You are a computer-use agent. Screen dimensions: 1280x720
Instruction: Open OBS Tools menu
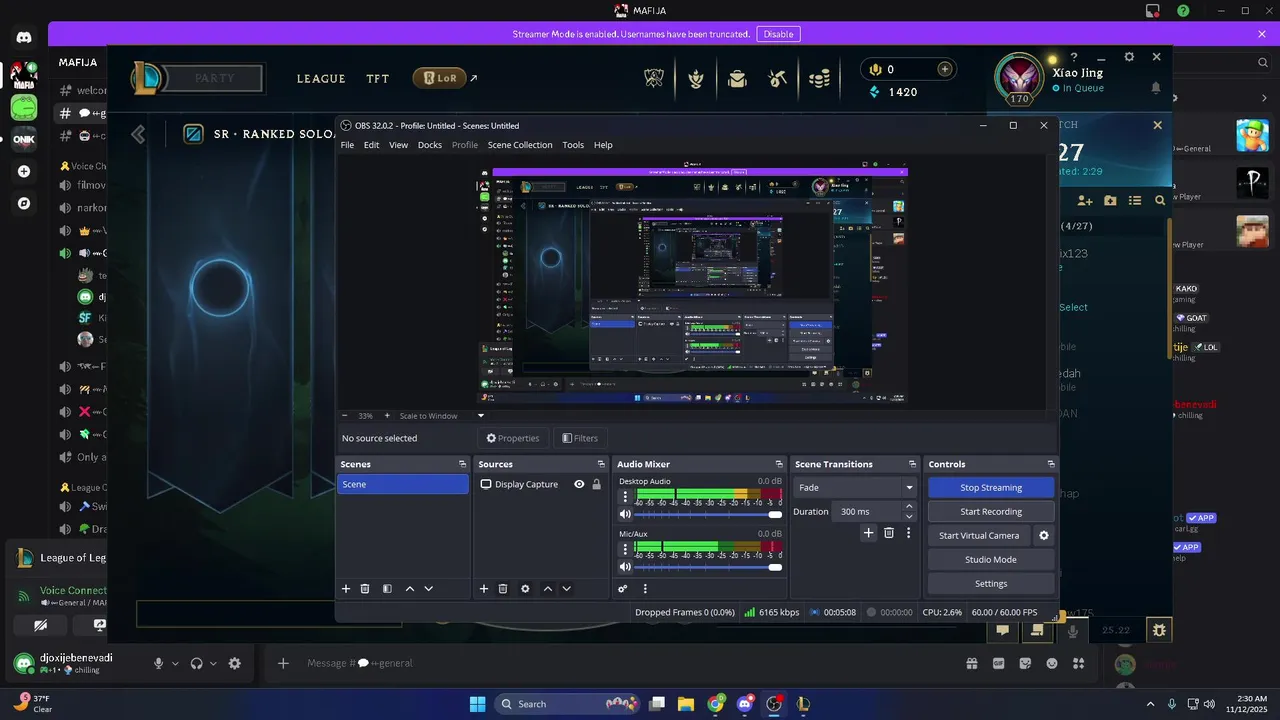573,145
